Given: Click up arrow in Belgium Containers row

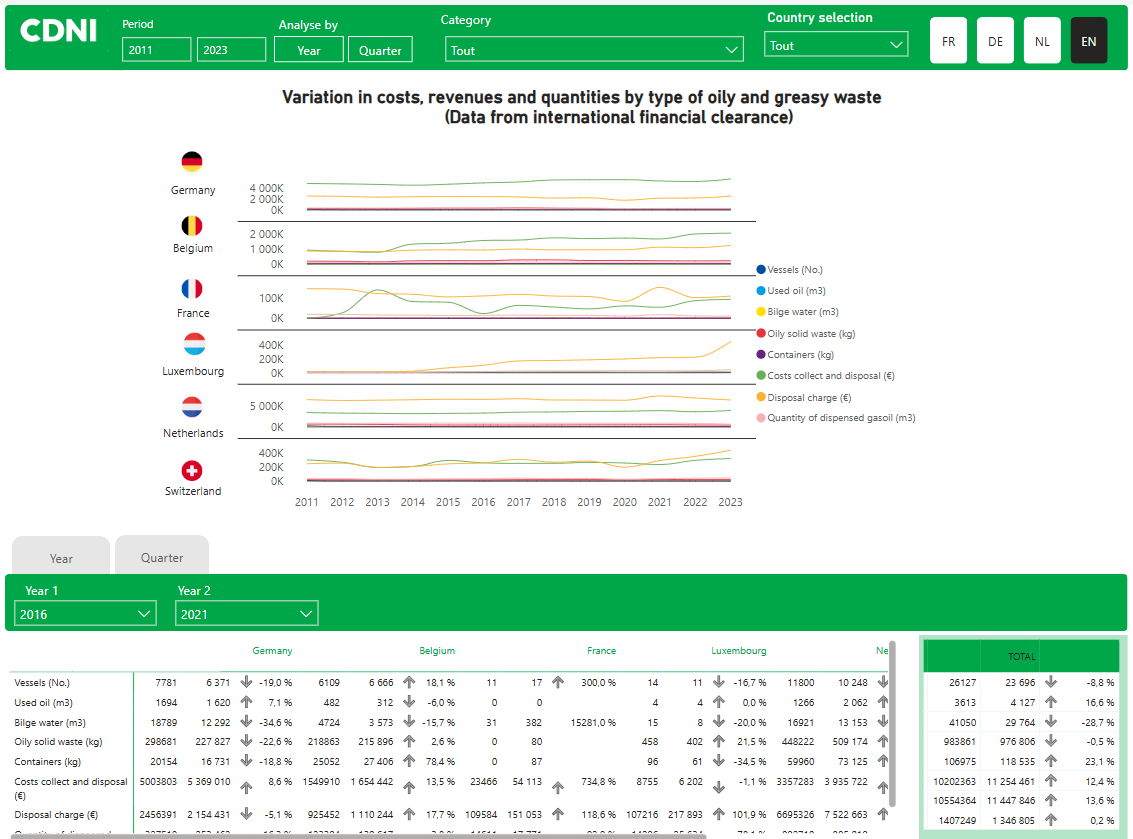Looking at the screenshot, I should point(409,760).
